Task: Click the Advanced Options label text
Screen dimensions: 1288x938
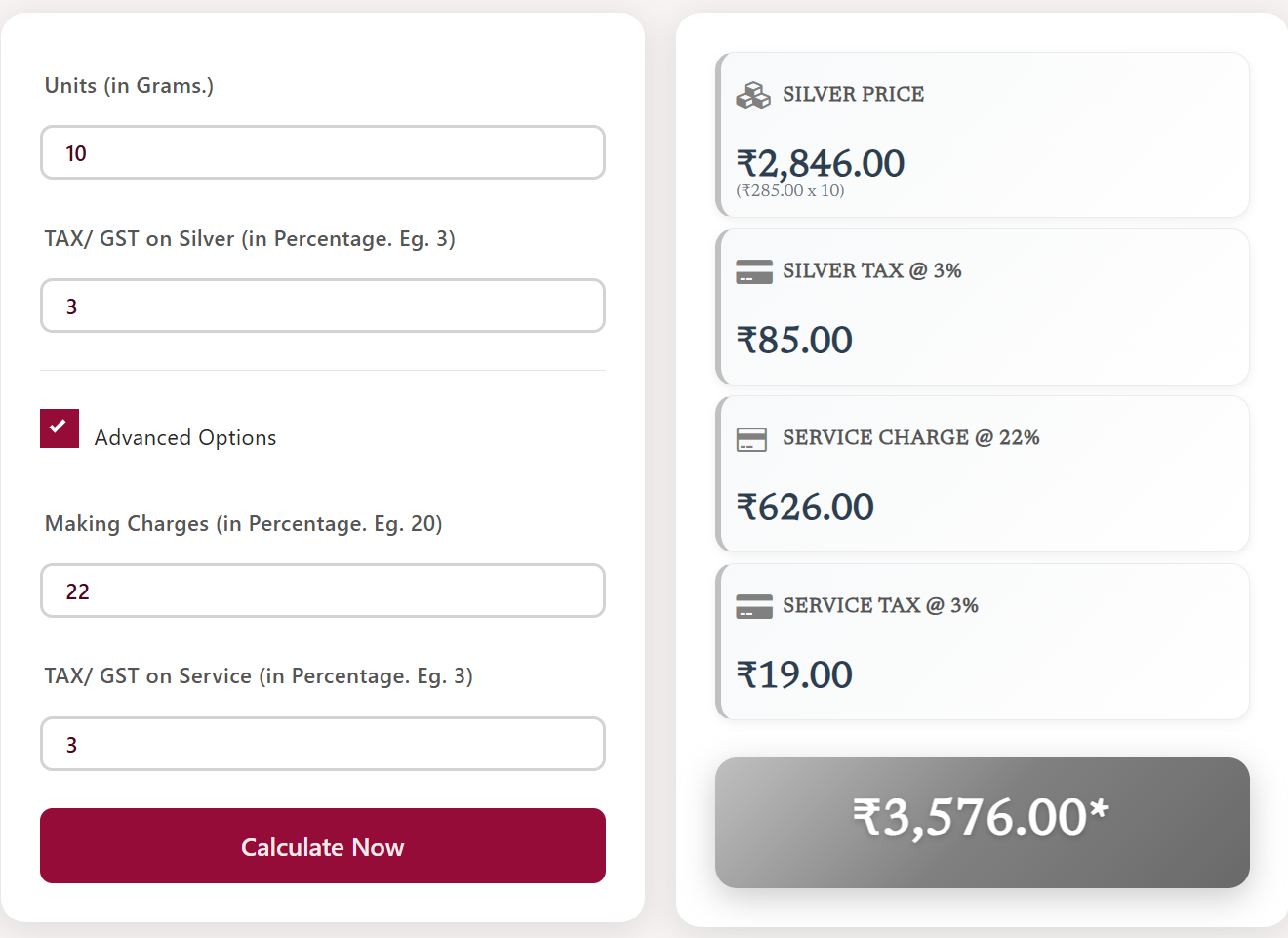Action: (184, 437)
